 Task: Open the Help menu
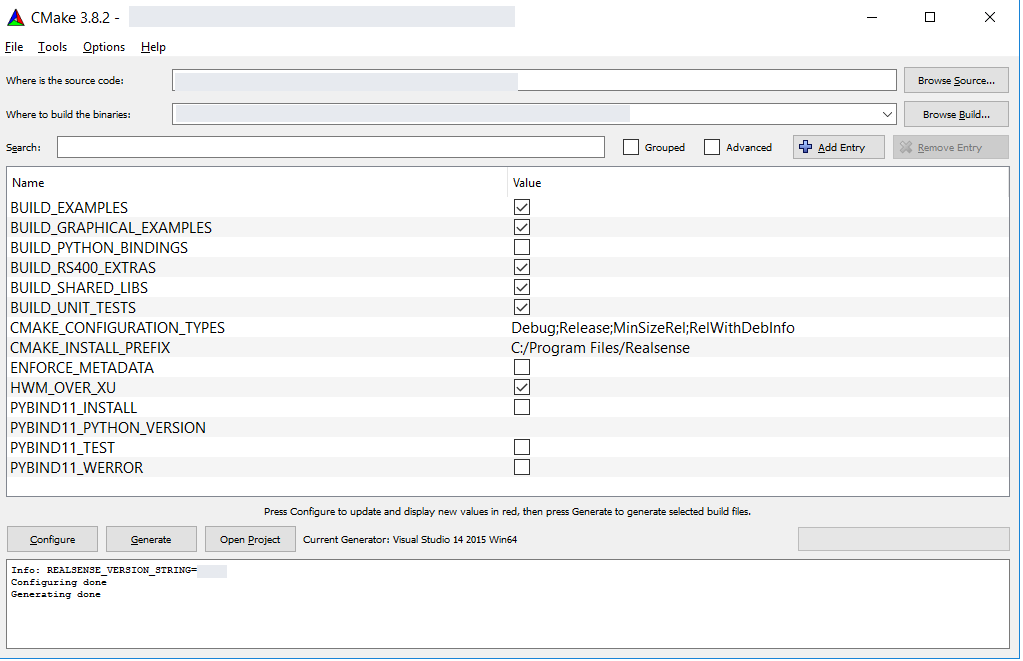(x=153, y=47)
